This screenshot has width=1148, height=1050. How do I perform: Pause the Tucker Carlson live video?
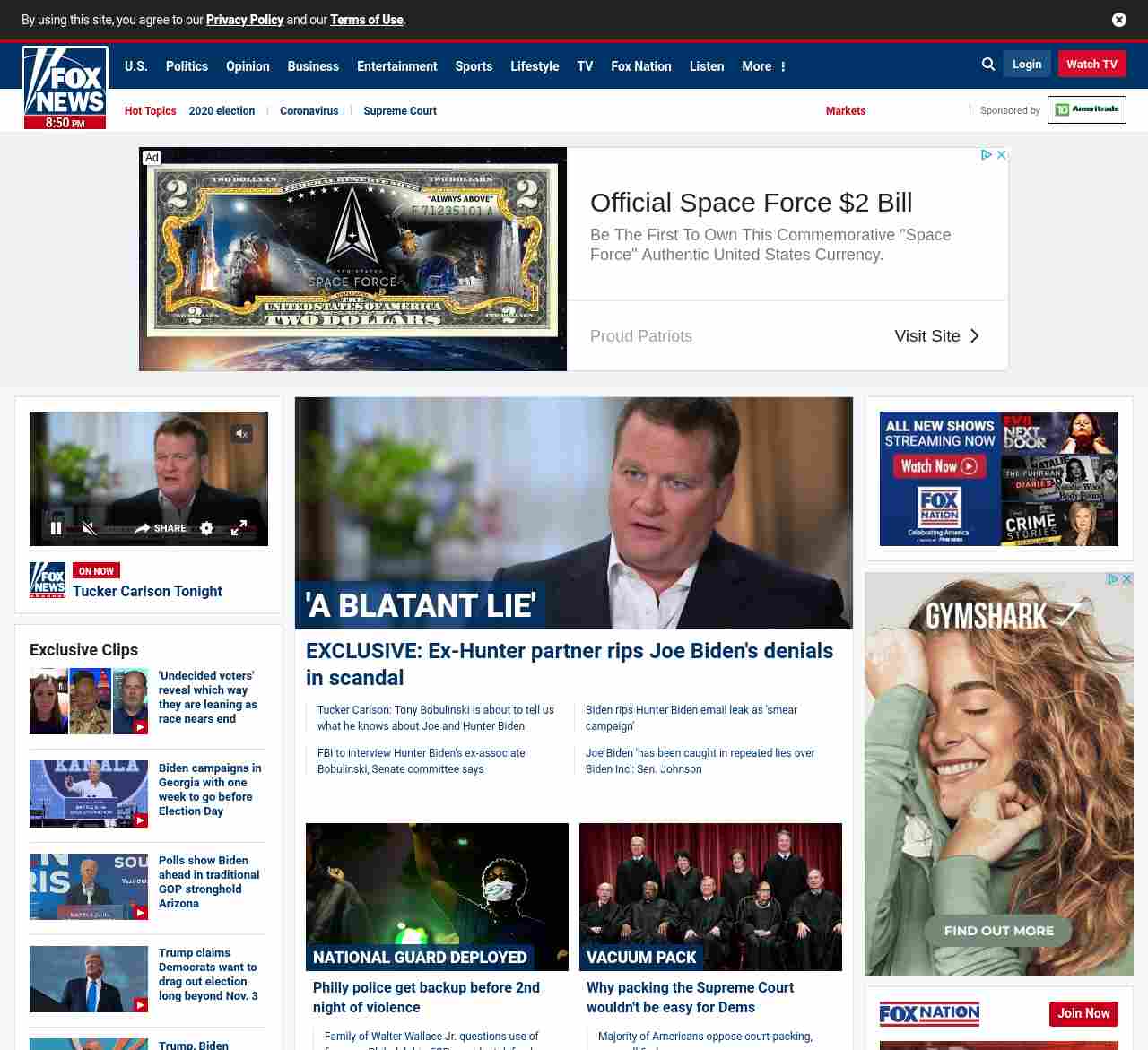(56, 528)
